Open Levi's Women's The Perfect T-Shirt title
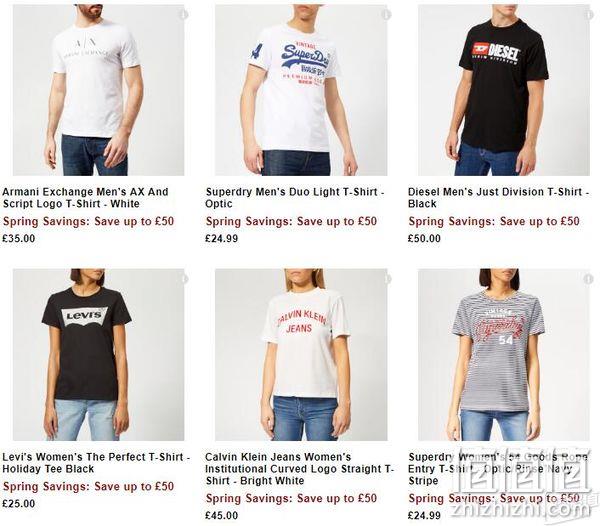The image size is (600, 526). (x=96, y=462)
